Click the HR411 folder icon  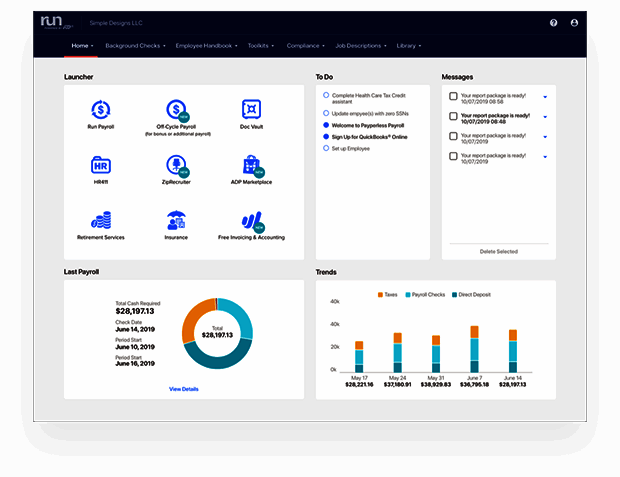101,165
